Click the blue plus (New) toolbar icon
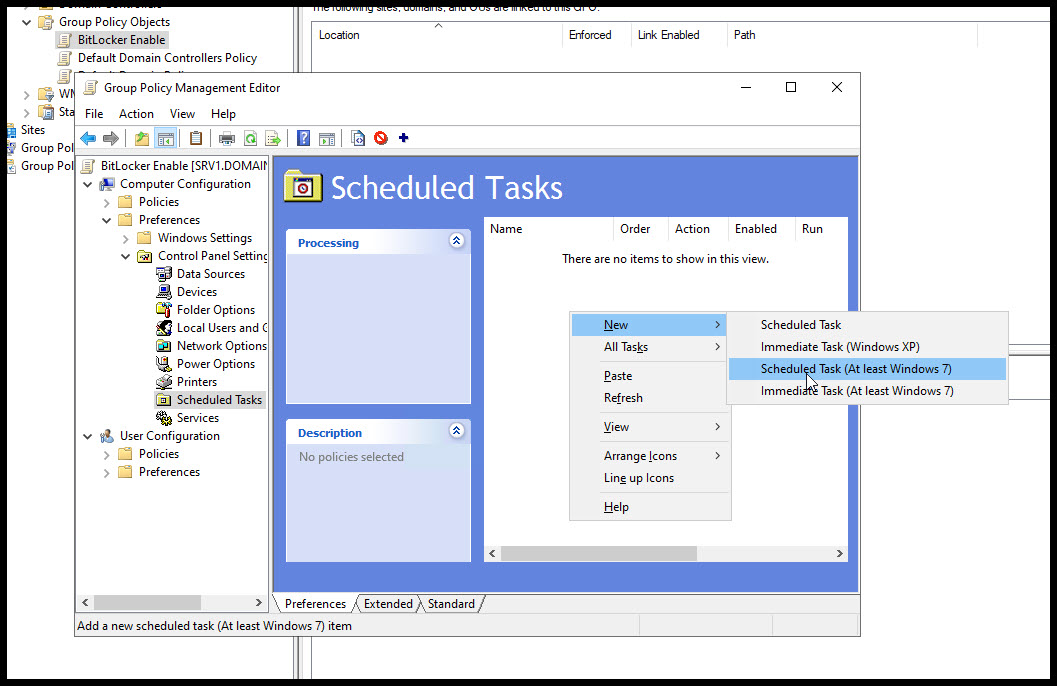 pyautogui.click(x=403, y=138)
